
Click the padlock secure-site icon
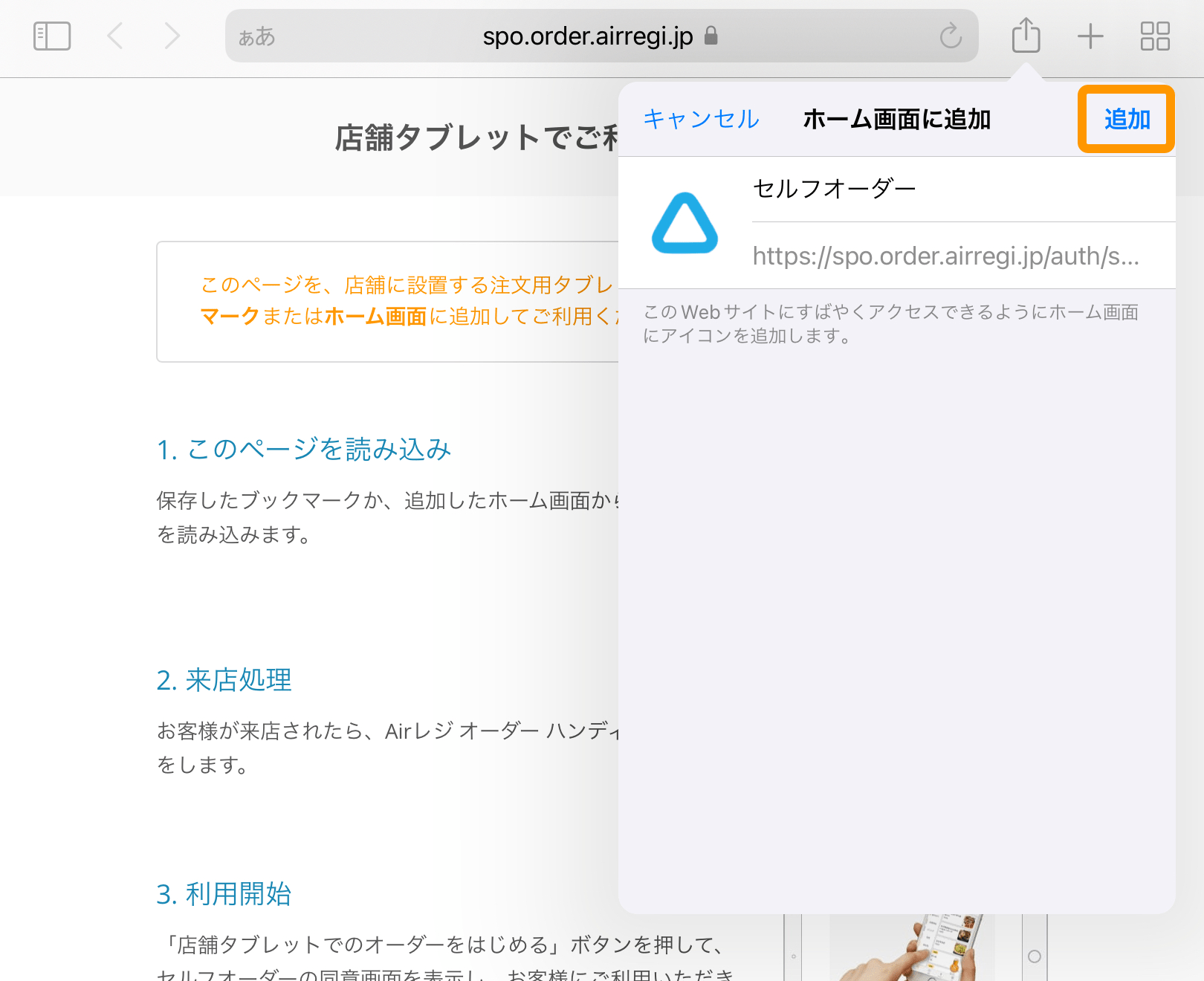point(711,35)
